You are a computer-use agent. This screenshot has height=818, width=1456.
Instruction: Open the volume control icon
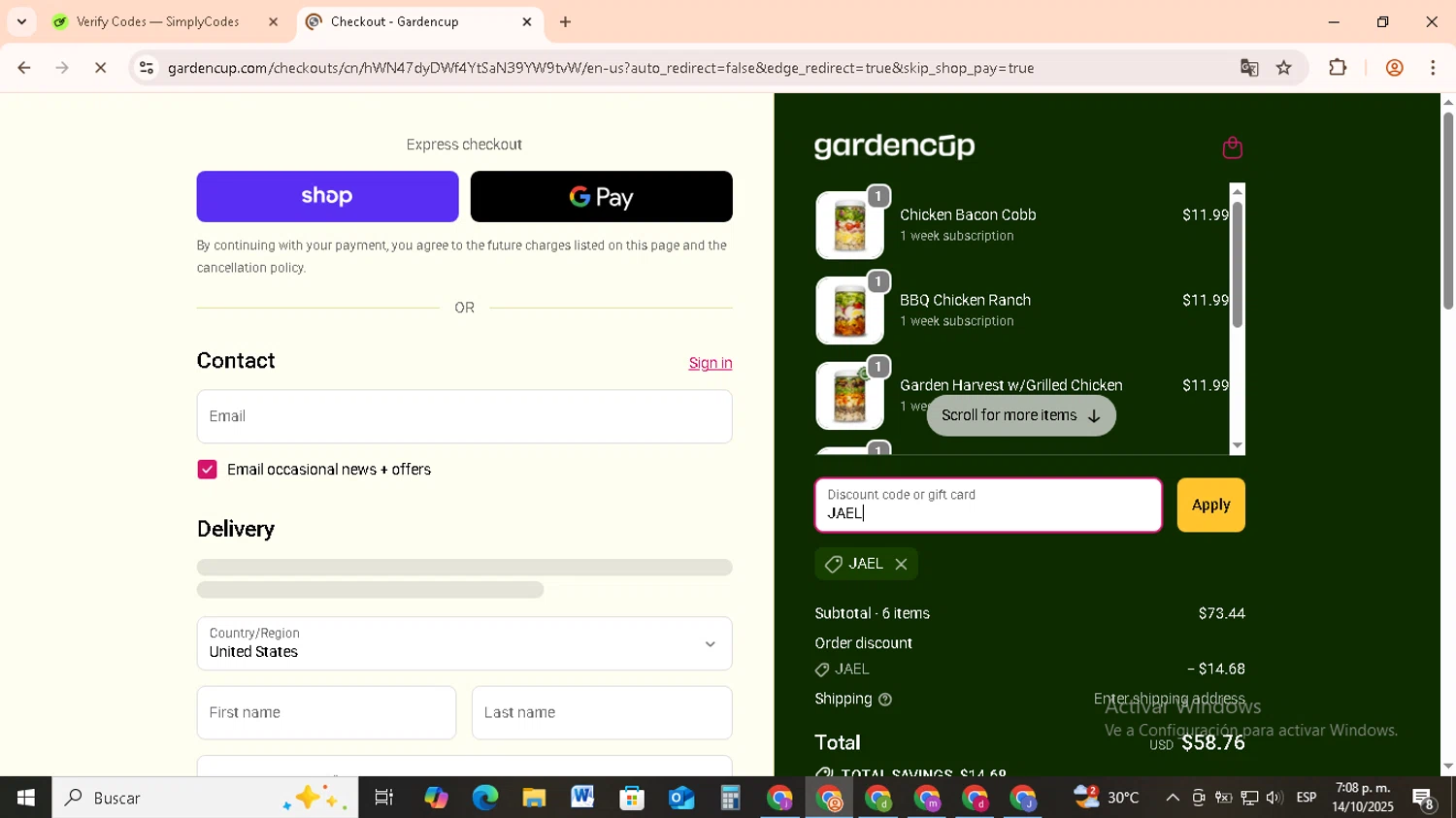coord(1274,798)
